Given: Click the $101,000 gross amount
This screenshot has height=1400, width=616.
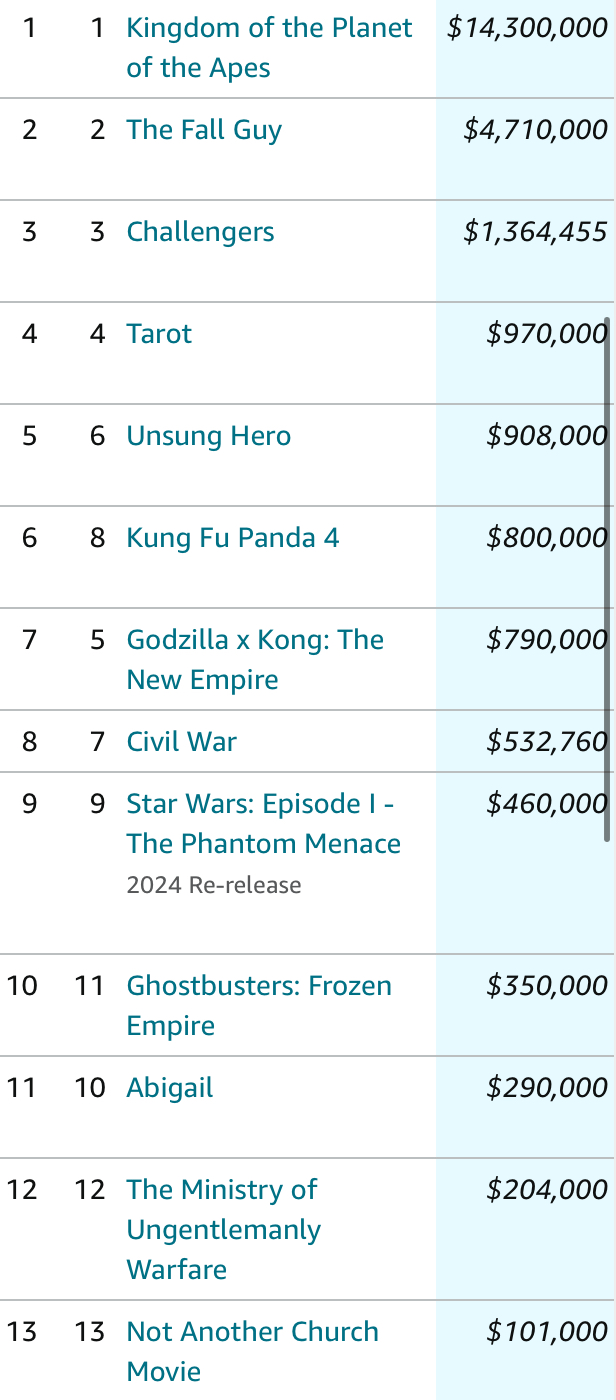Looking at the screenshot, I should 546,1332.
